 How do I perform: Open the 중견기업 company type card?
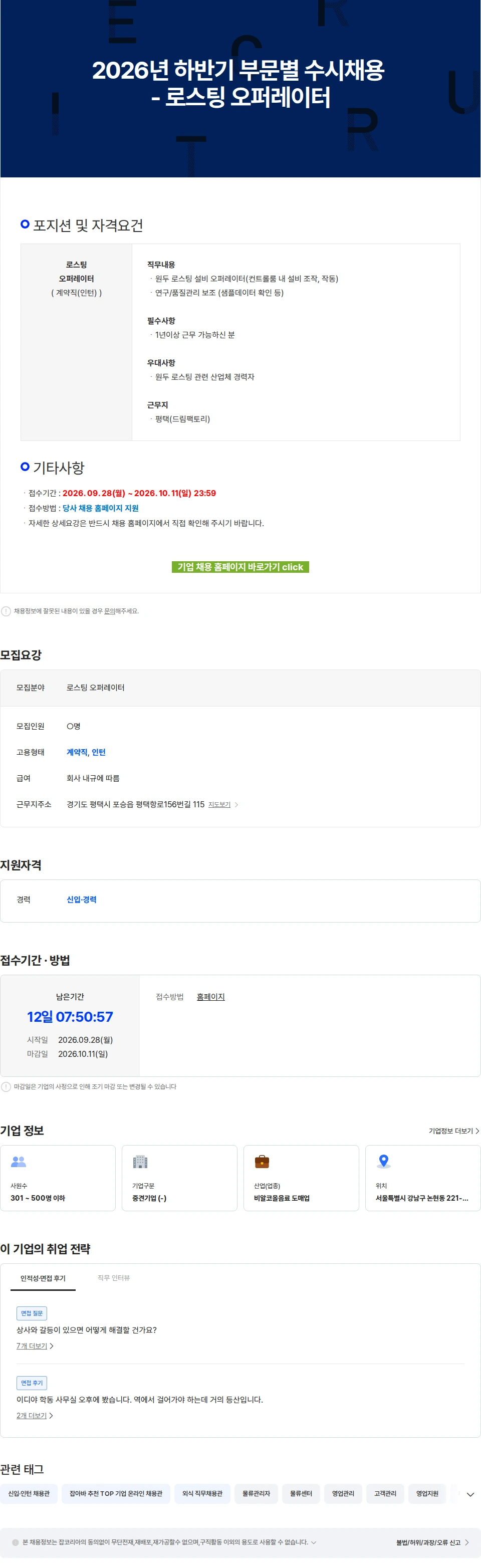[179, 1178]
